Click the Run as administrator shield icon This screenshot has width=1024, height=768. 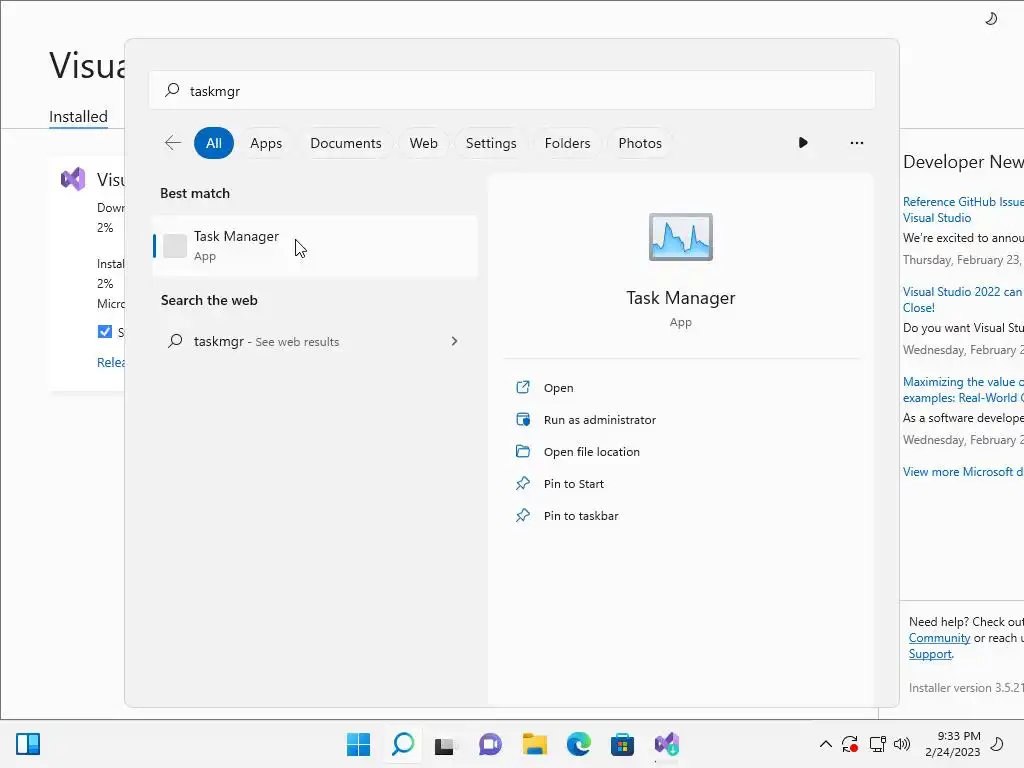coord(523,419)
